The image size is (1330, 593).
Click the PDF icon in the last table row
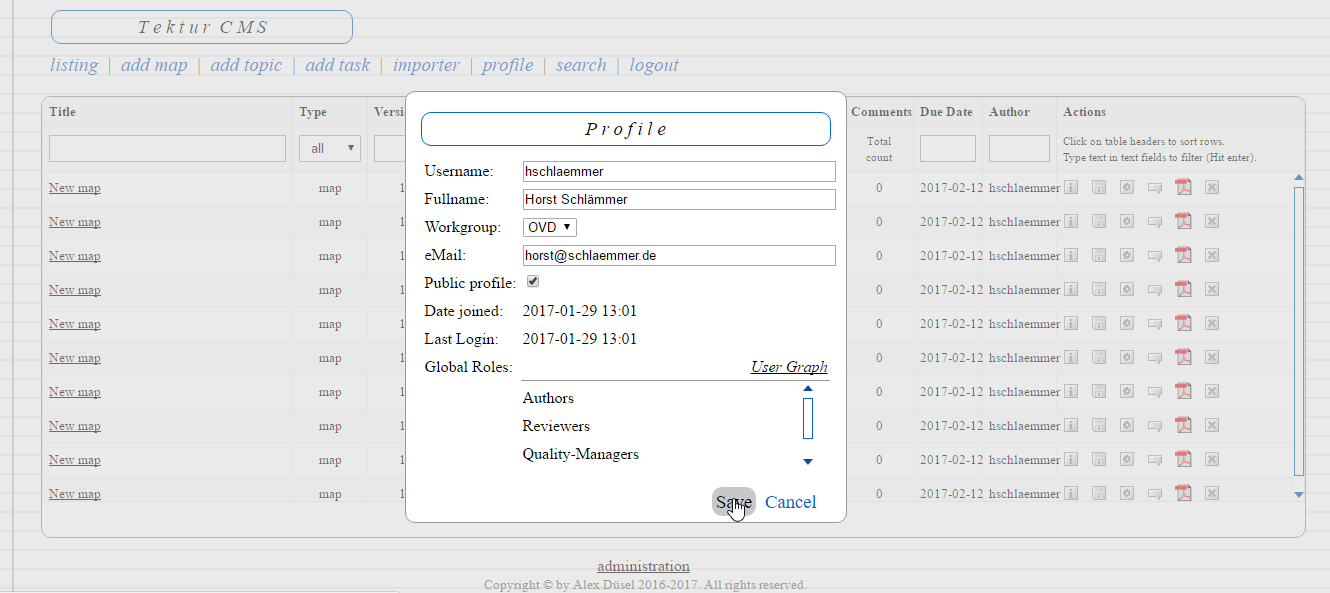(1183, 493)
